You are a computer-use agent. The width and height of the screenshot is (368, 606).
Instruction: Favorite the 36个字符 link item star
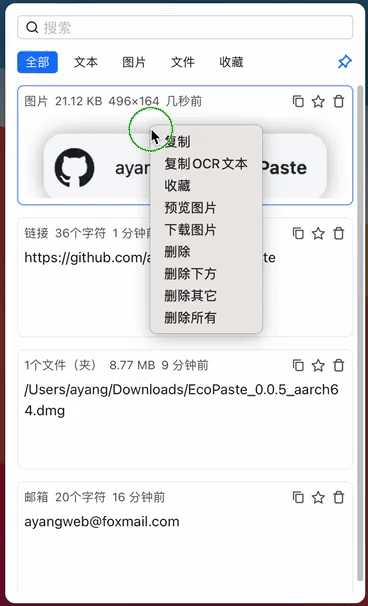pos(318,233)
